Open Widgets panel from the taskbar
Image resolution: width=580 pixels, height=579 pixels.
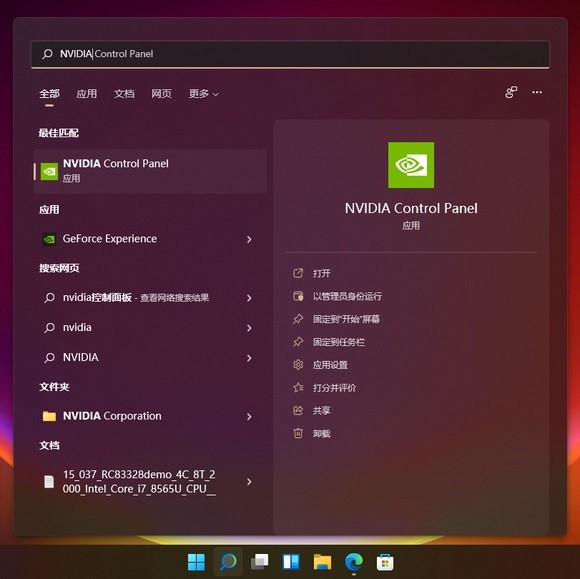pos(291,562)
